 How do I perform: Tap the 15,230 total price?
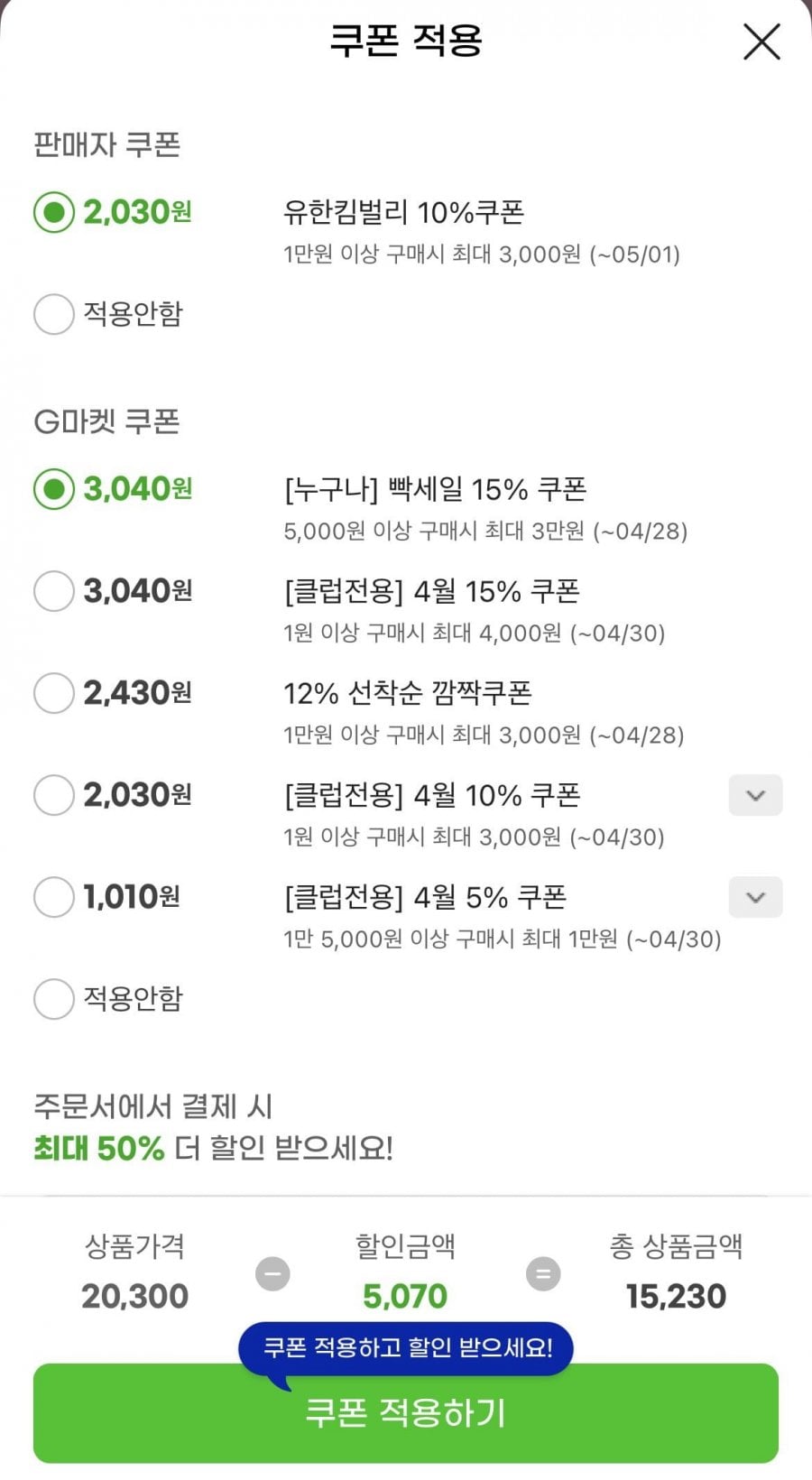point(676,1297)
